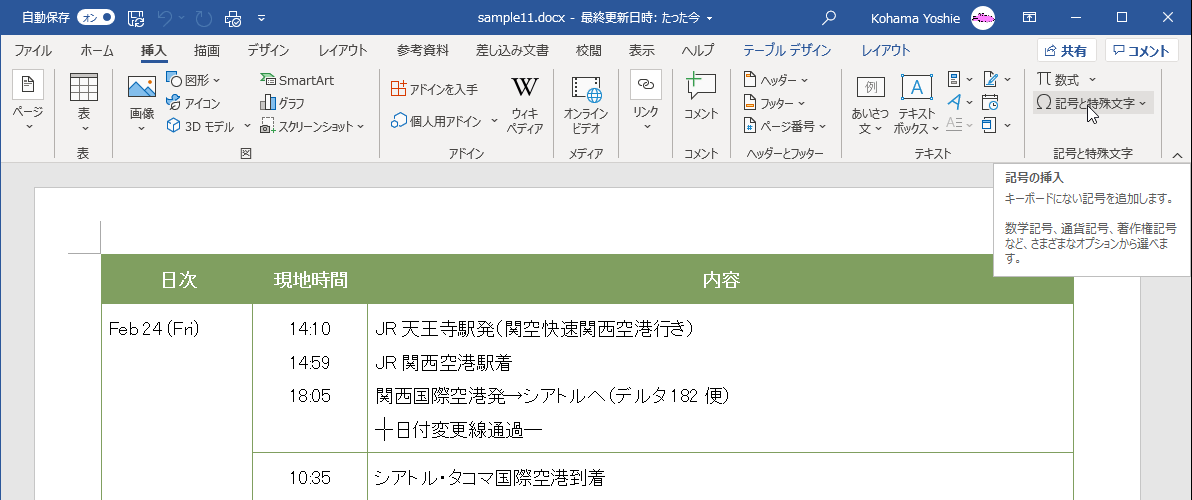This screenshot has width=1192, height=500.
Task: Click the 18:05 time entry
Action: click(309, 396)
